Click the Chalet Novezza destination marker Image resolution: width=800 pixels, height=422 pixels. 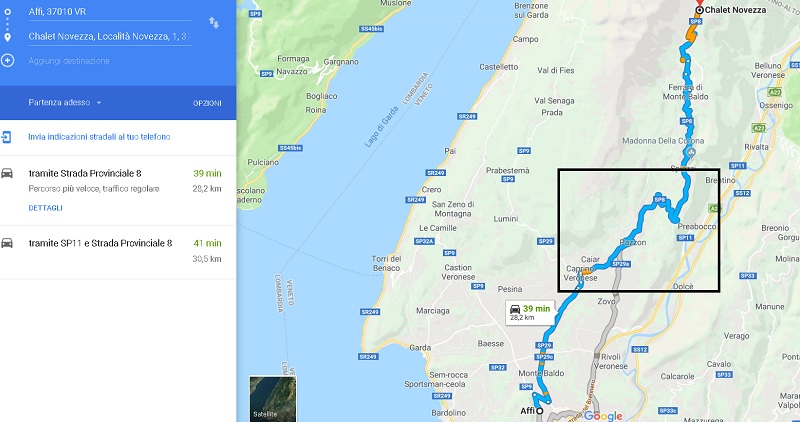(699, 10)
